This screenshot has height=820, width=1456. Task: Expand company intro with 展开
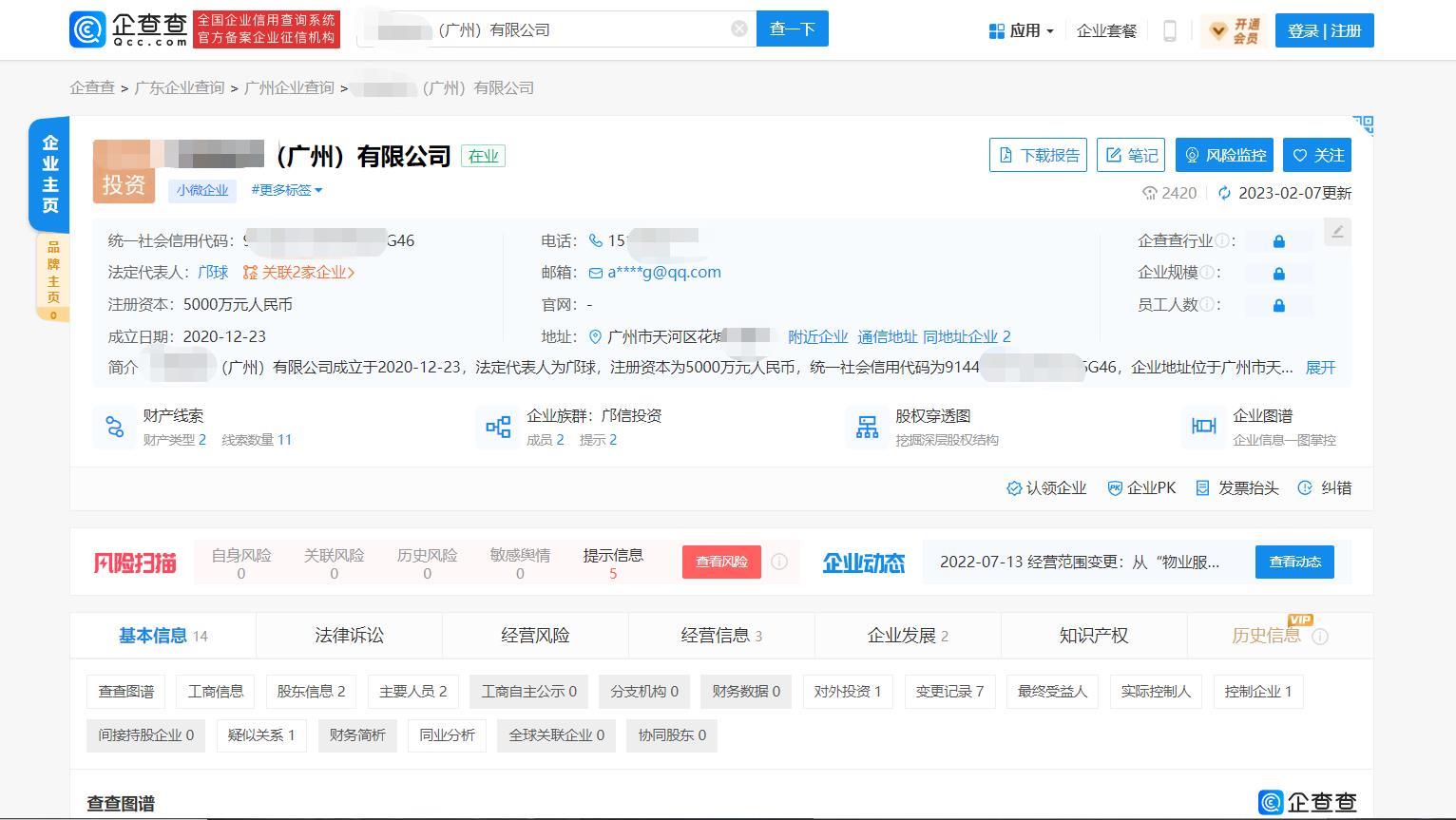click(x=1320, y=368)
